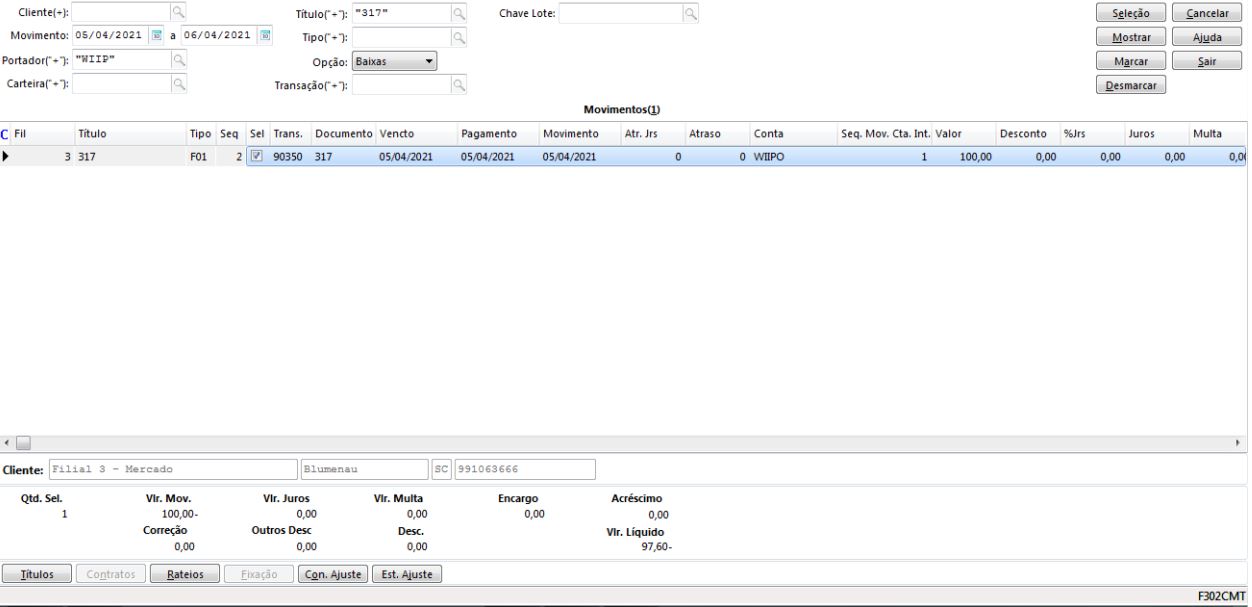Screen dimensions: 1252x607
Task: Click the horizontal scrollbar left arrow
Action: (7, 441)
